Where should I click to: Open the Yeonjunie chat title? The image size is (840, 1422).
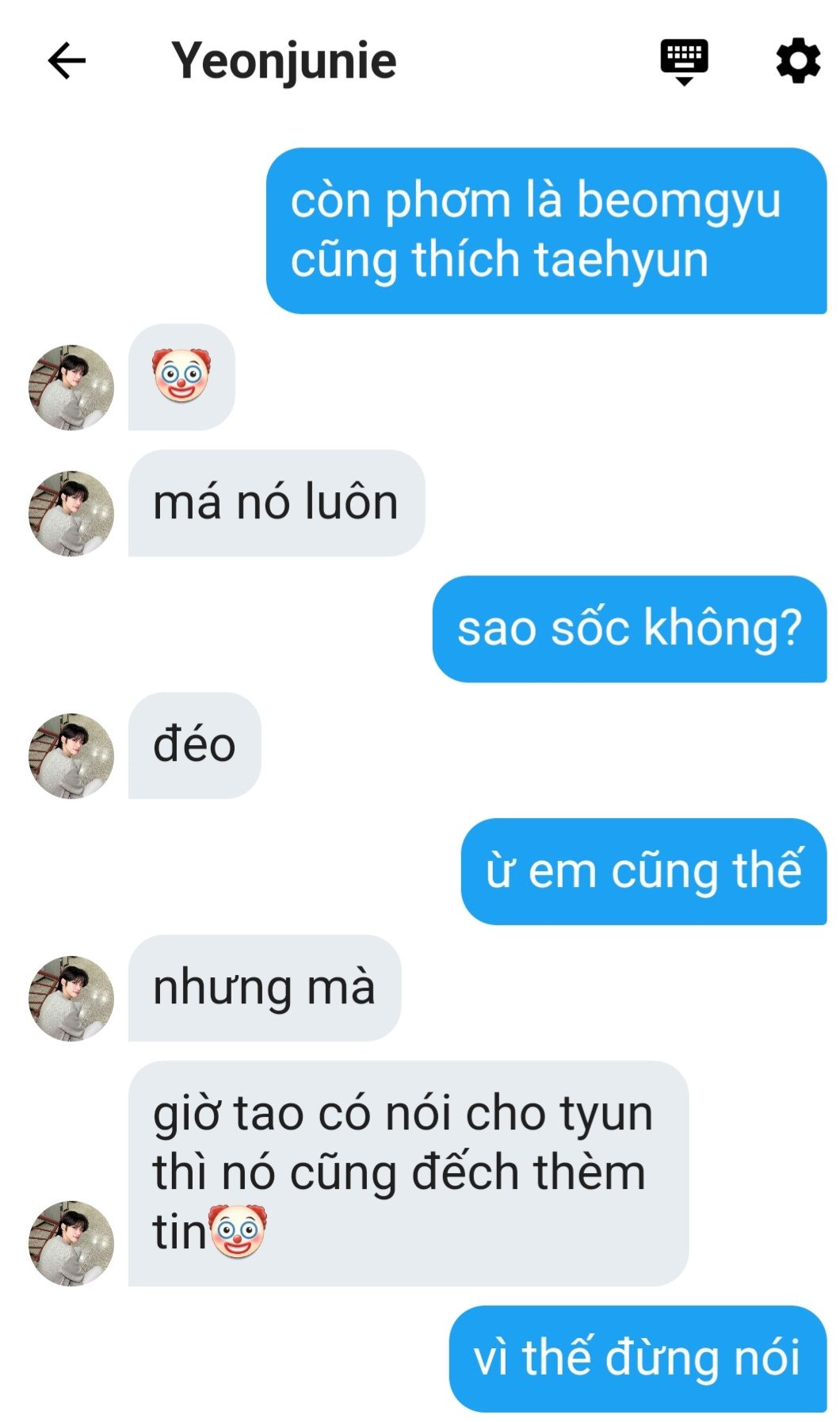tap(284, 61)
